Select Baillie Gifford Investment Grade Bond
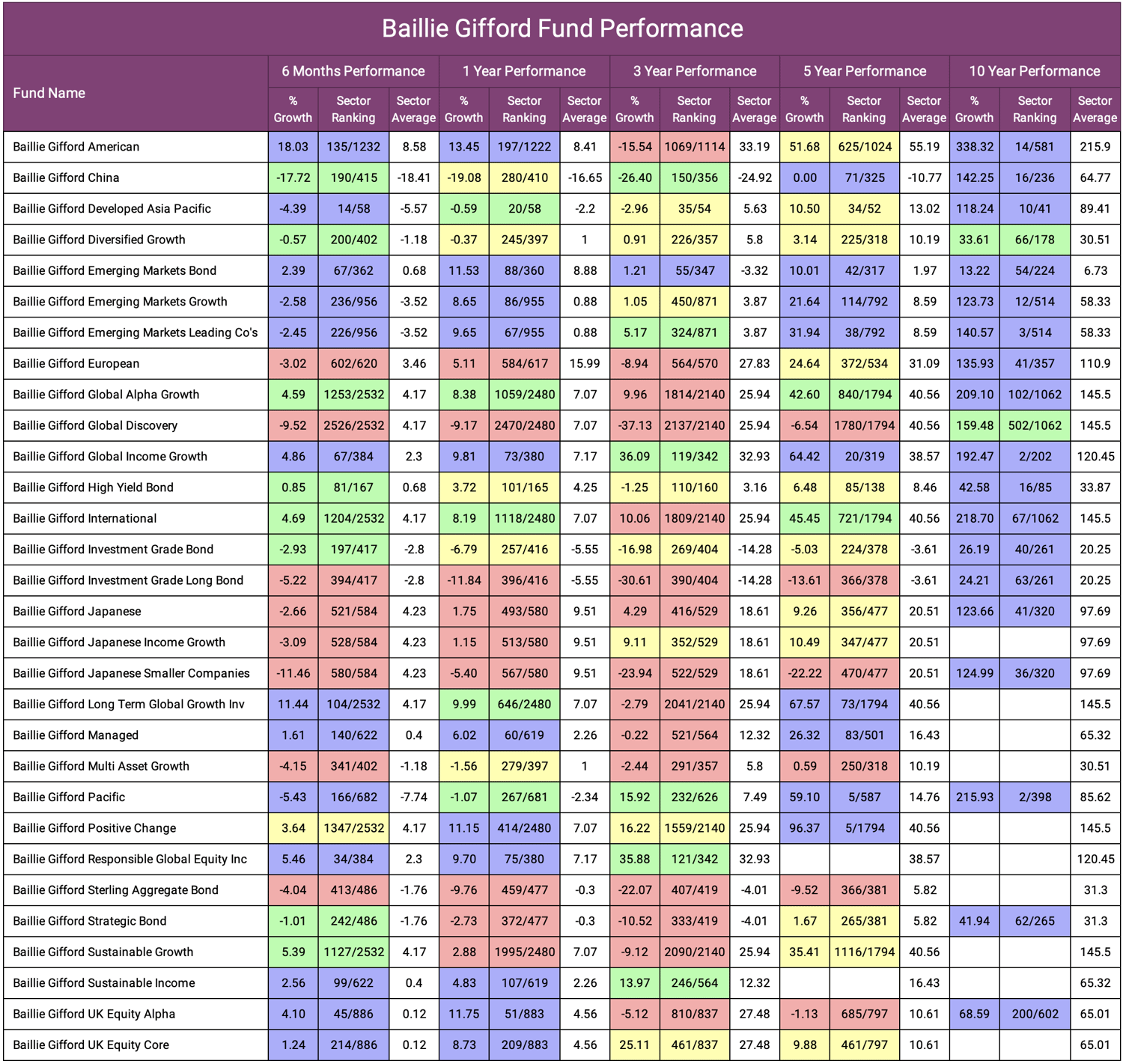The height and width of the screenshot is (1064, 1123). coord(113,550)
